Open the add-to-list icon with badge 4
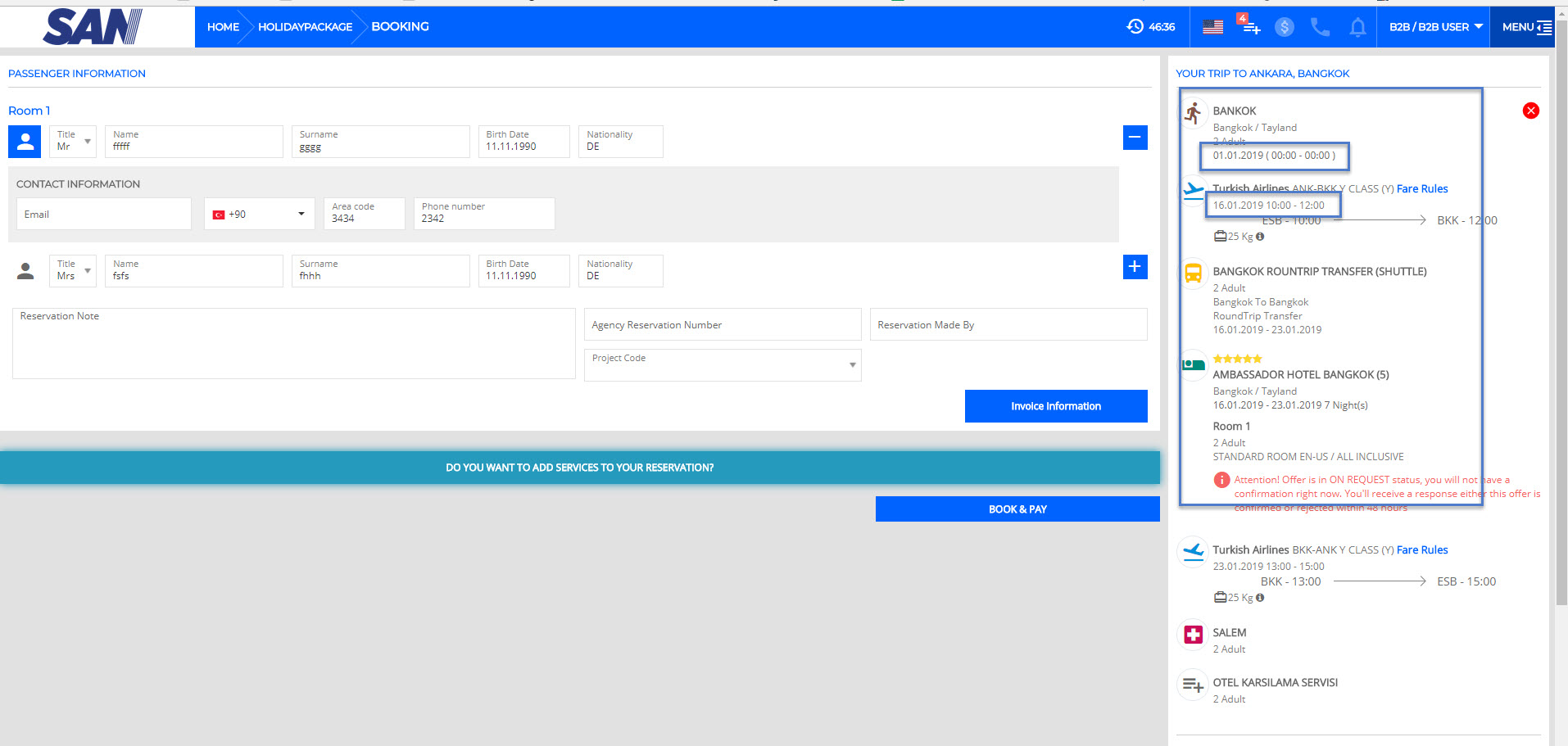Viewport: 1568px width, 746px height. (1249, 26)
